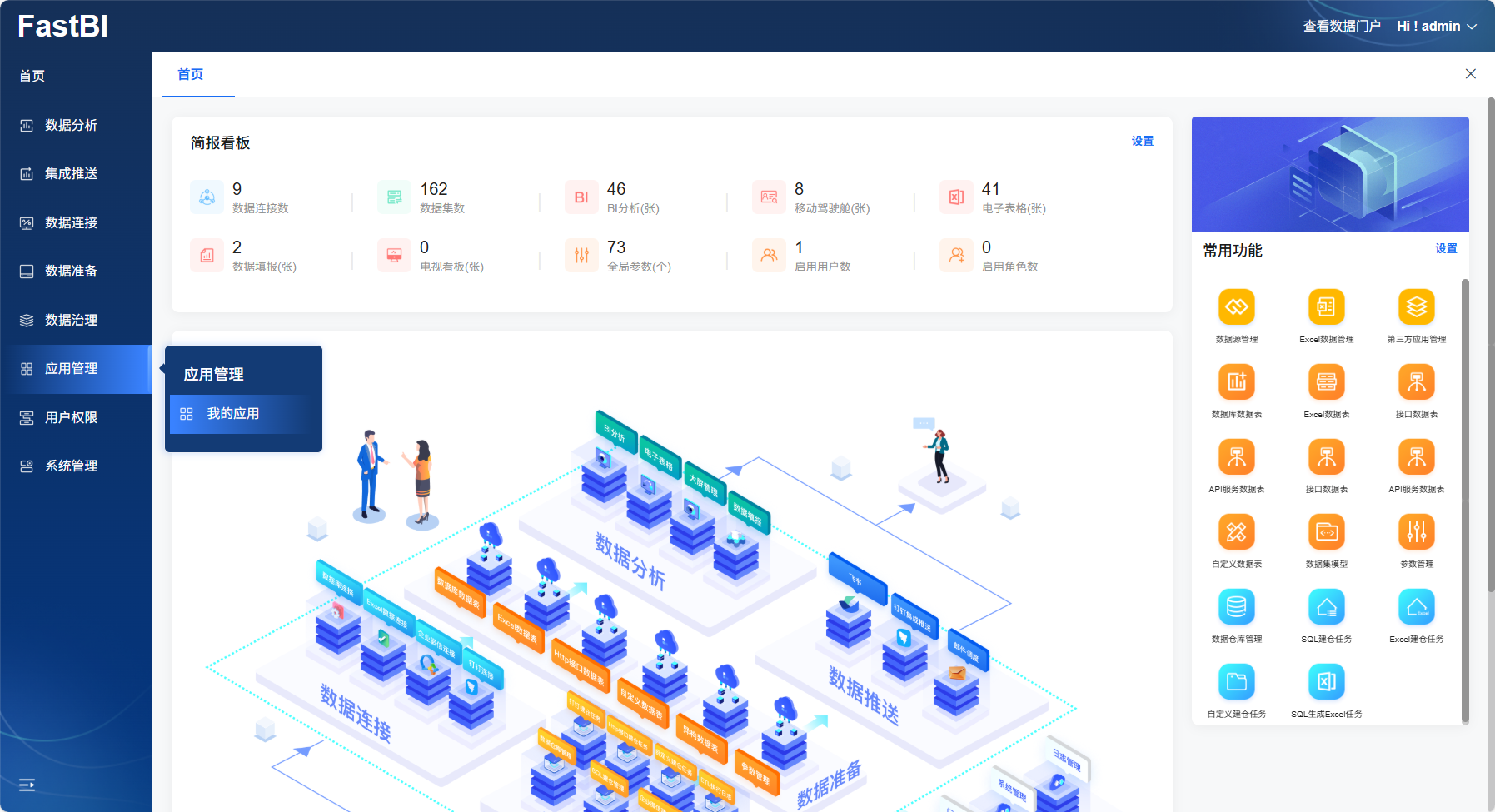
Task: Open 第三方应用管理 shortcut icon
Action: coord(1416,307)
